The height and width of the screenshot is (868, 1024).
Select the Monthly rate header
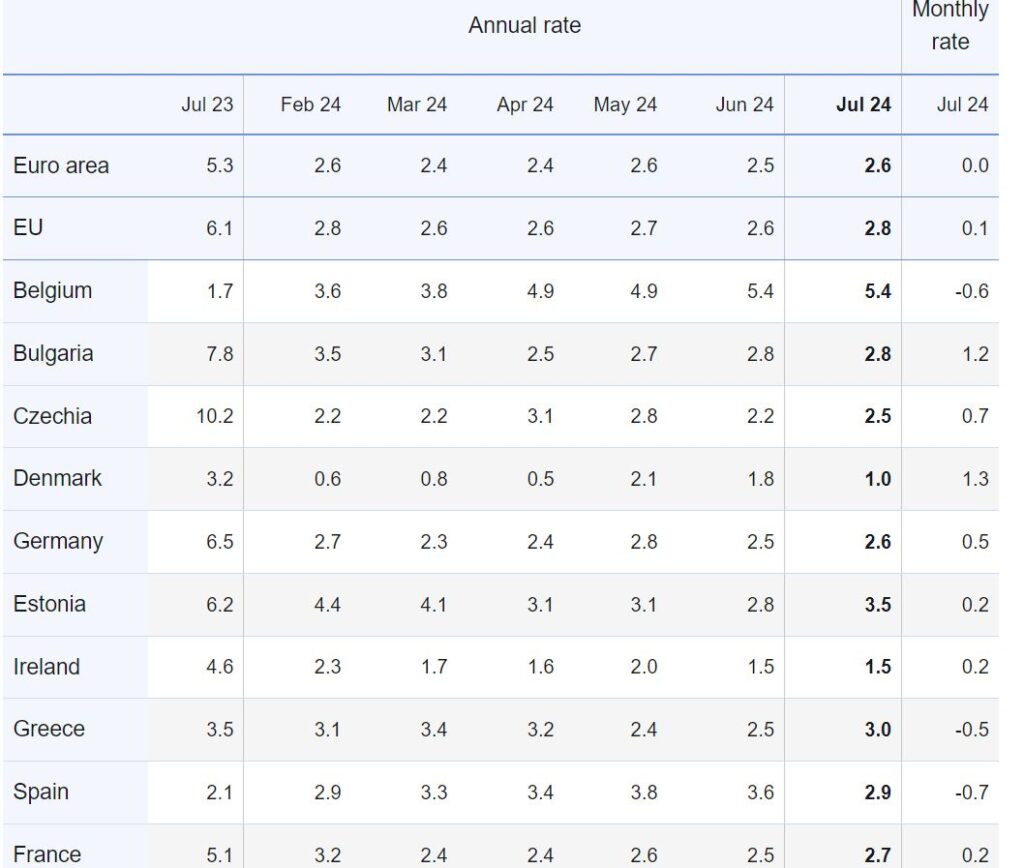[950, 25]
